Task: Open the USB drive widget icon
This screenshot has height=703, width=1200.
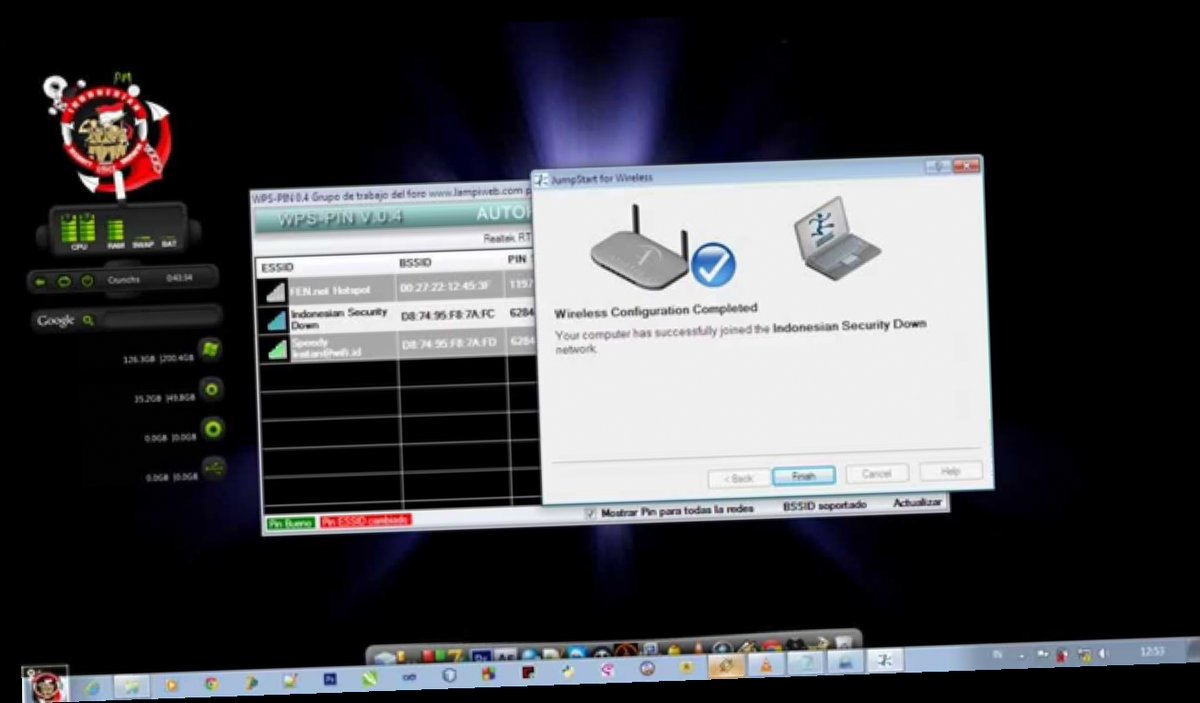Action: 213,467
